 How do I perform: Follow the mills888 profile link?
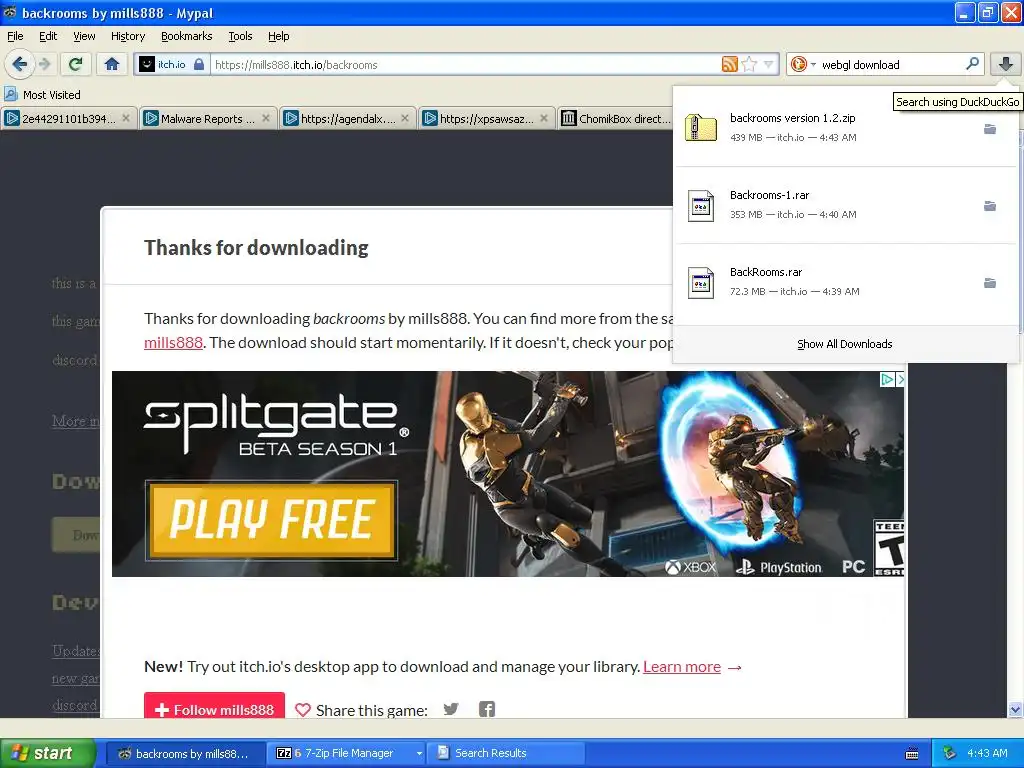click(173, 342)
